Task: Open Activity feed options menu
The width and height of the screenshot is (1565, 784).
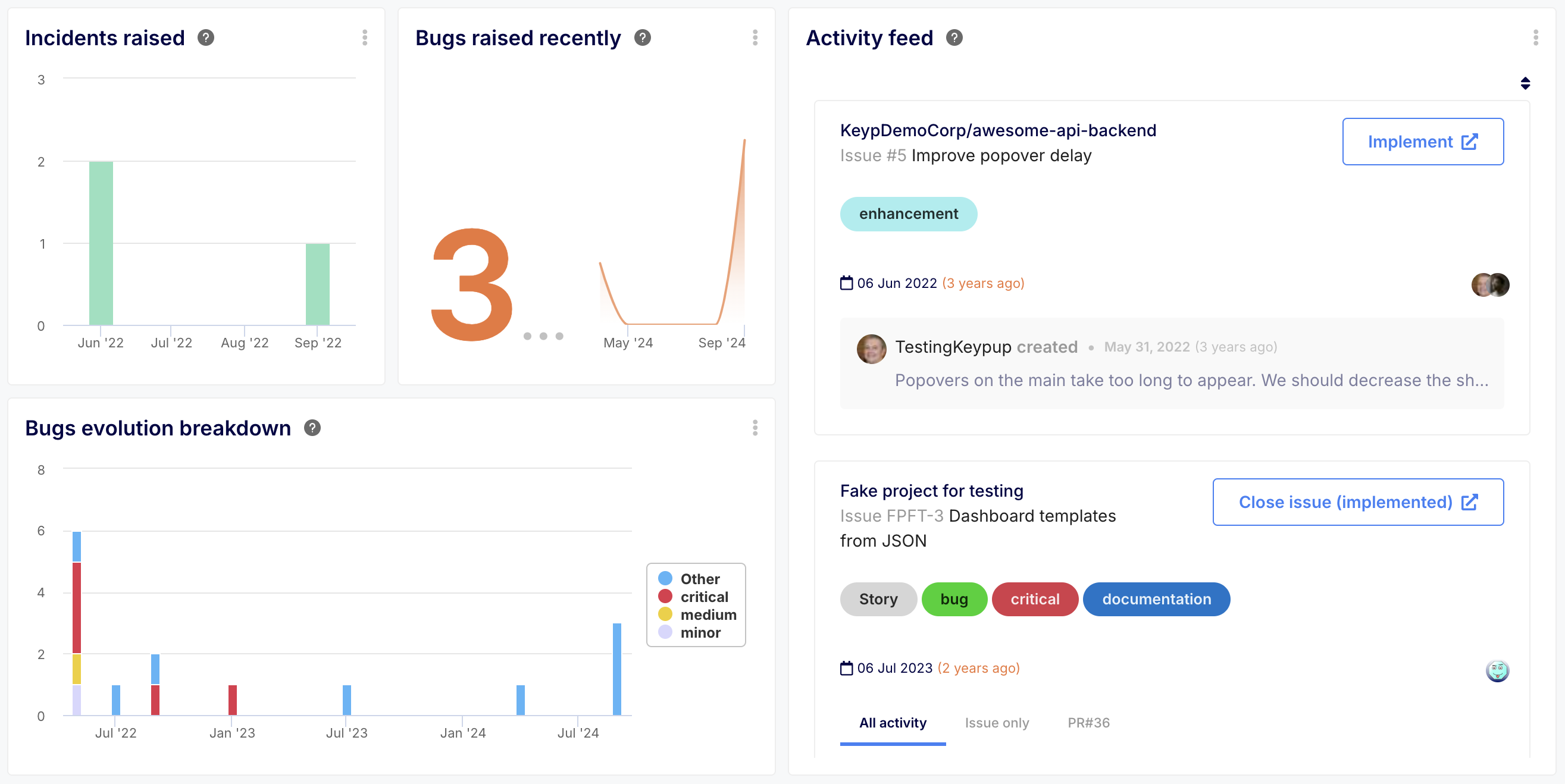Action: click(1535, 37)
